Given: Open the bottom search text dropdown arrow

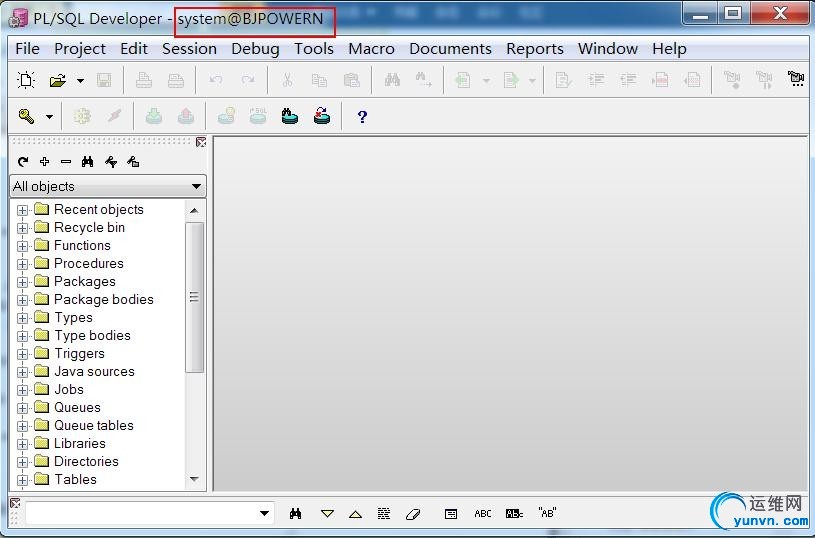Looking at the screenshot, I should (x=264, y=513).
